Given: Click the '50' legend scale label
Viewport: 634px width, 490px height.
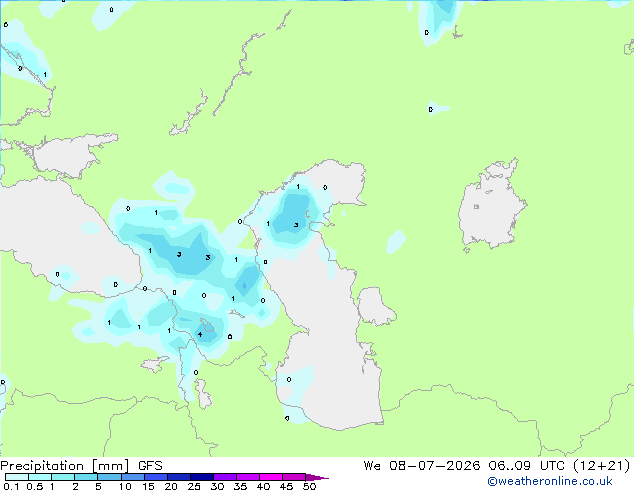Looking at the screenshot, I should coord(309,486).
